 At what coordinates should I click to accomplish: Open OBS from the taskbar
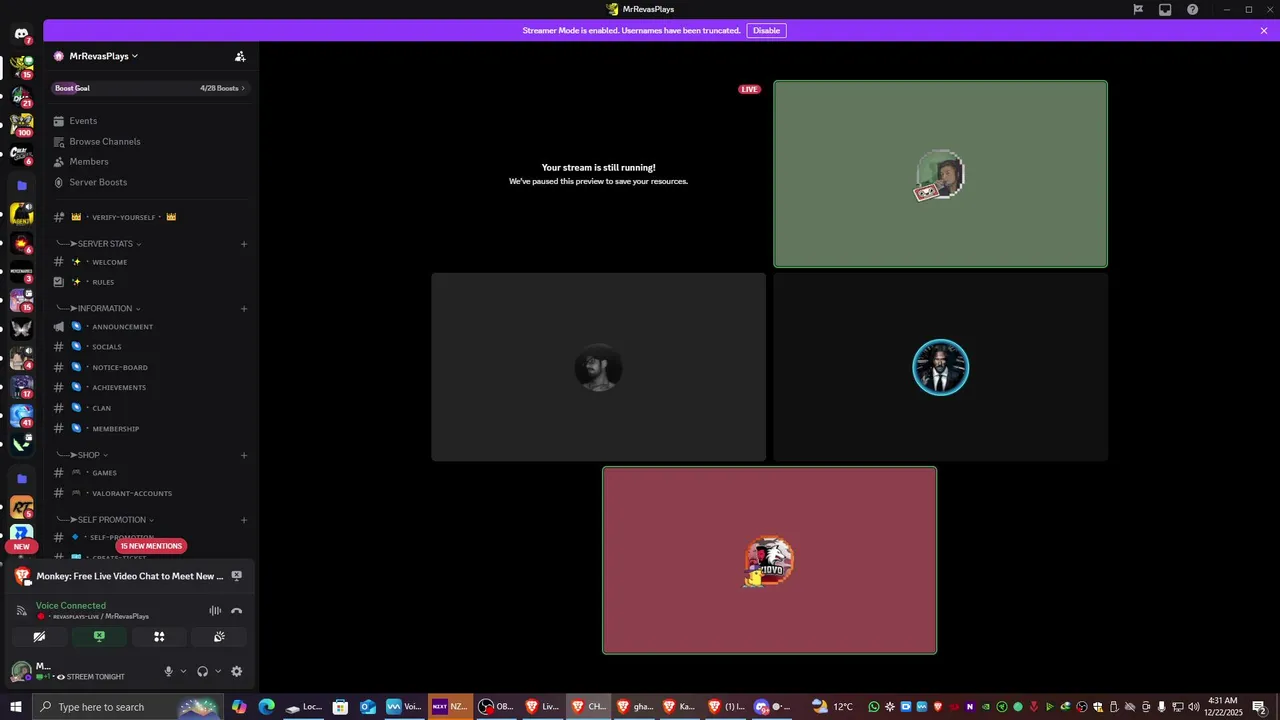click(496, 707)
